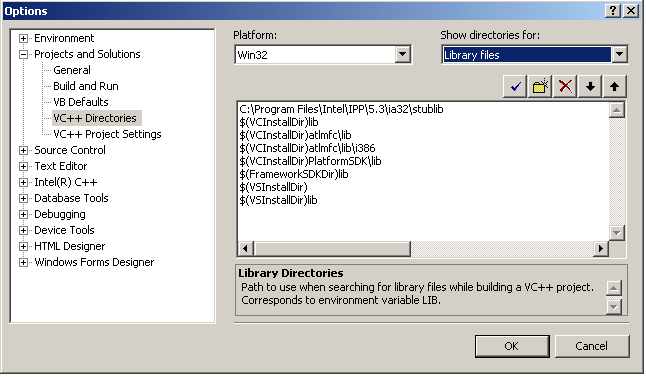Close the Options dialog

631,11
